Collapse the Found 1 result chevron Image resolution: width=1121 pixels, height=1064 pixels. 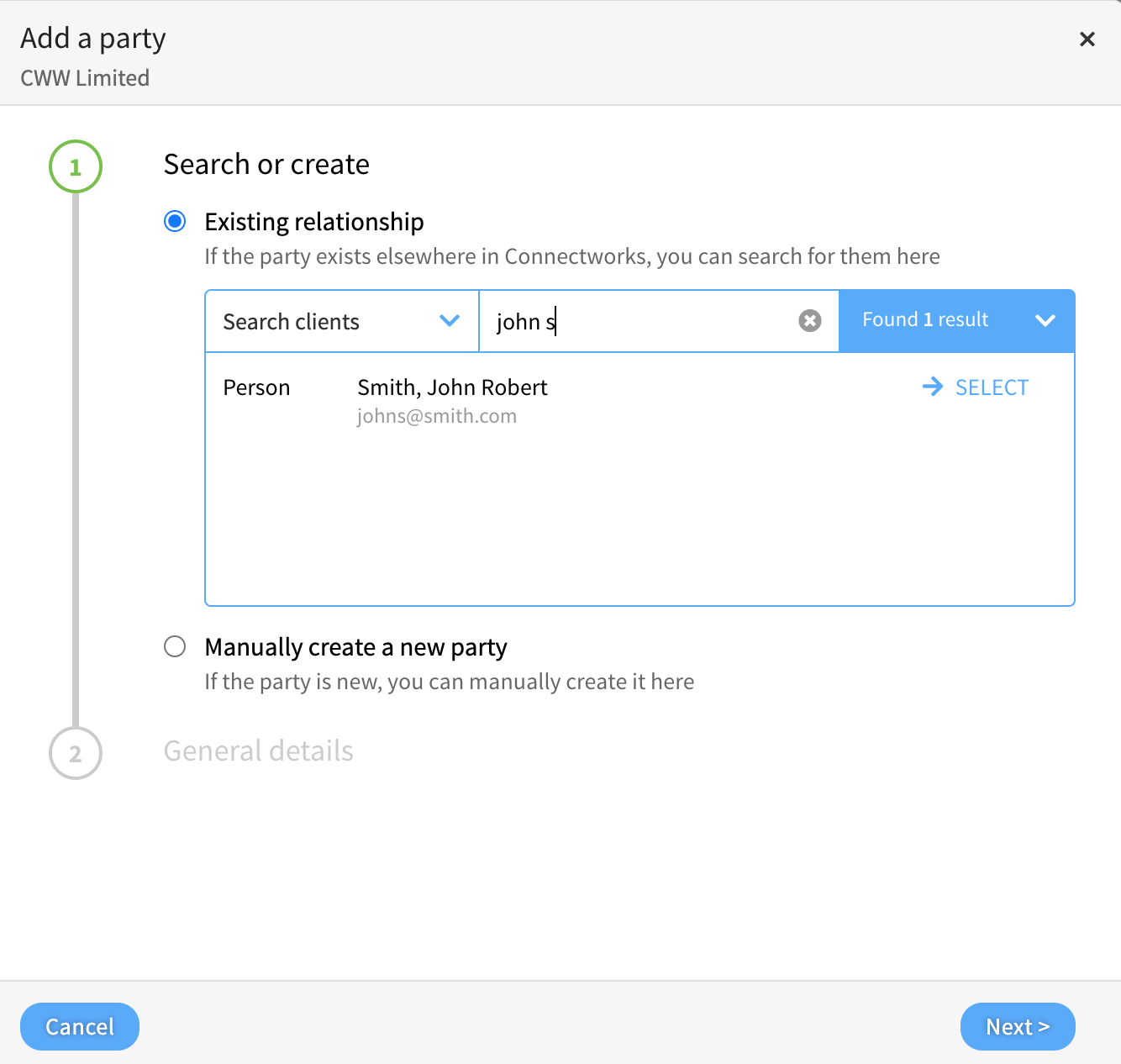tap(1045, 320)
